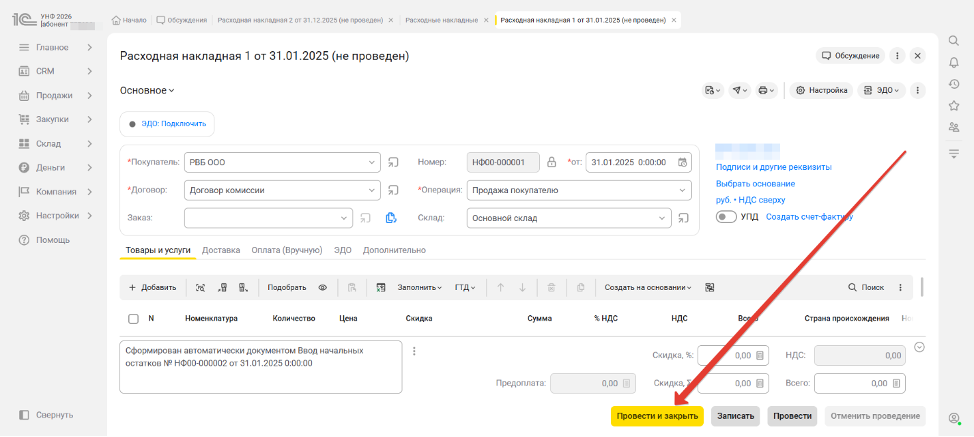
Task: Click the calendar icon in date field
Action: tap(683, 162)
